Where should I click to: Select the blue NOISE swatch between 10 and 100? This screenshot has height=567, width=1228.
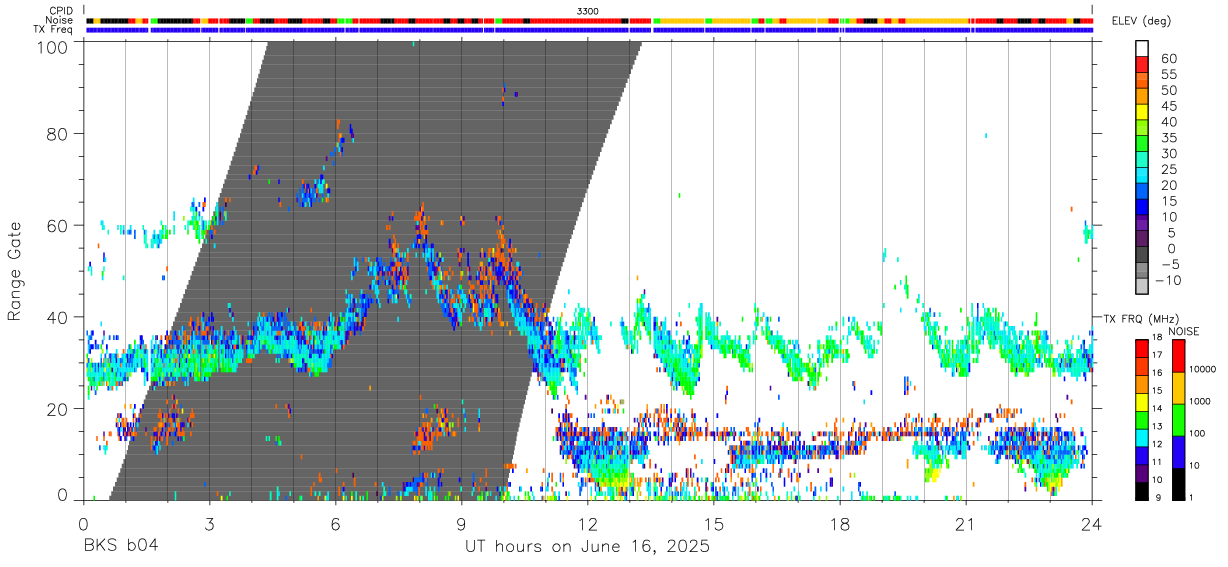point(1179,451)
